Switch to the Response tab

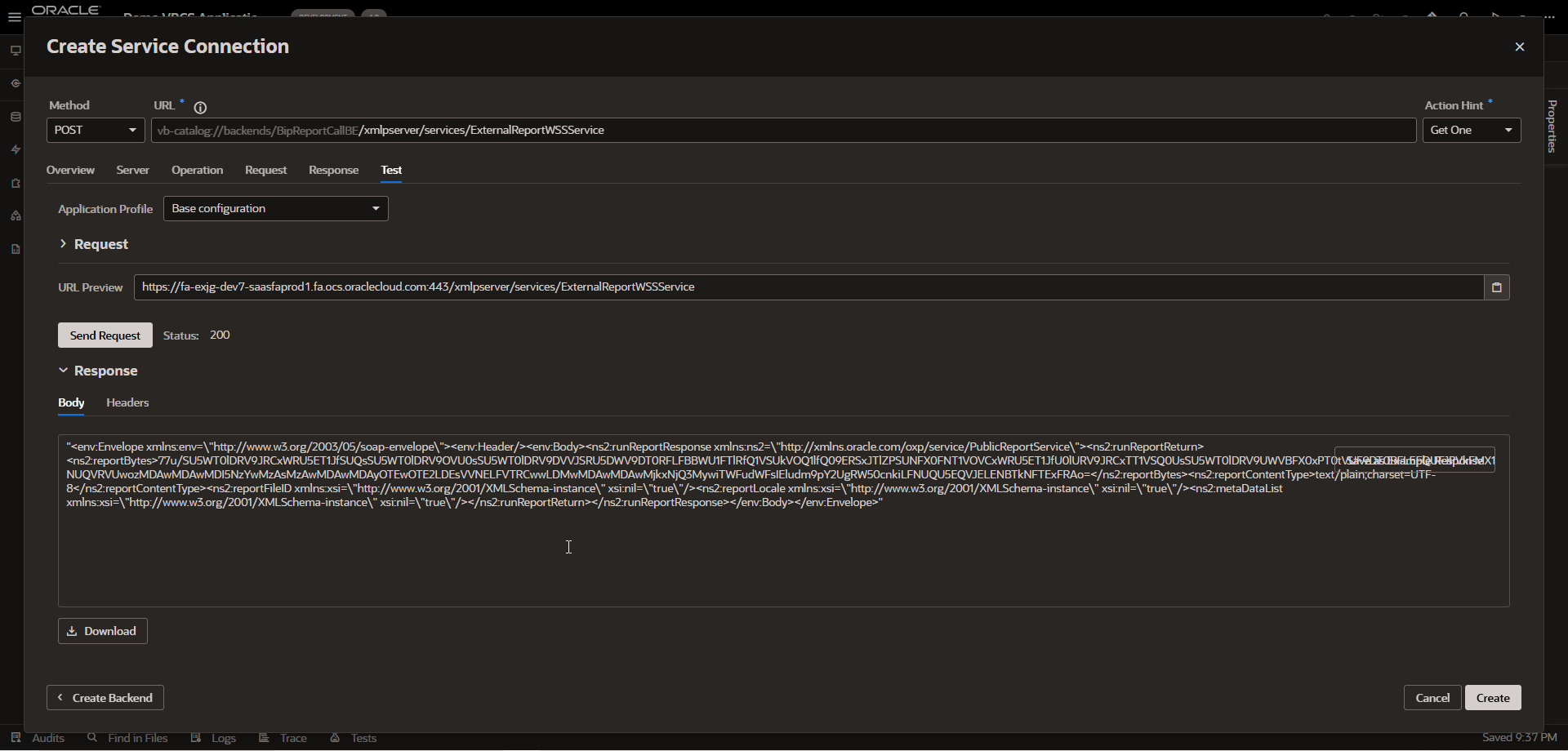(333, 170)
